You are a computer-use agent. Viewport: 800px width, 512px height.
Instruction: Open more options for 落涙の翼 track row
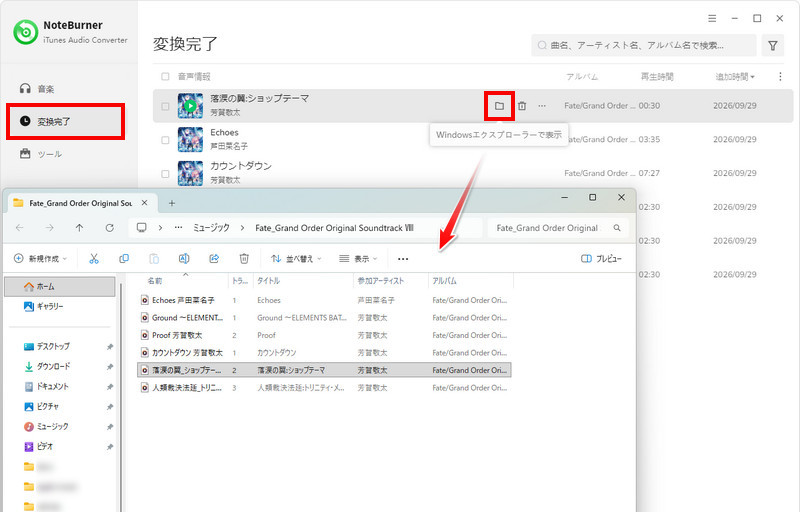pyautogui.click(x=542, y=106)
